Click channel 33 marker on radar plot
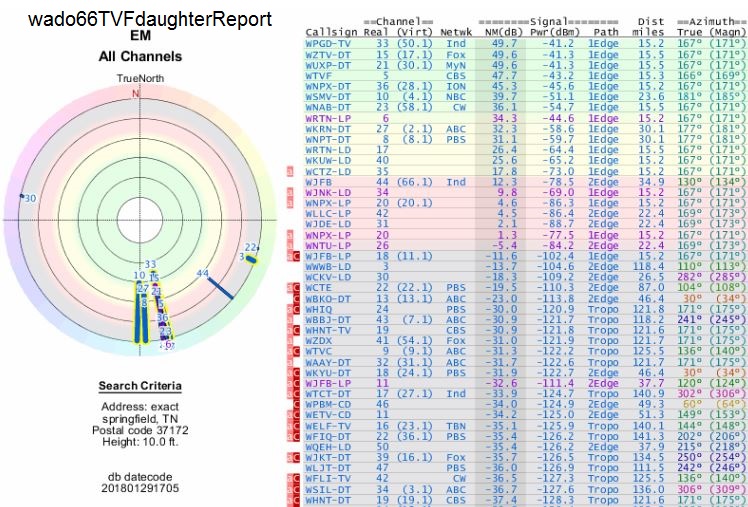The height and width of the screenshot is (507, 748). pyautogui.click(x=150, y=265)
